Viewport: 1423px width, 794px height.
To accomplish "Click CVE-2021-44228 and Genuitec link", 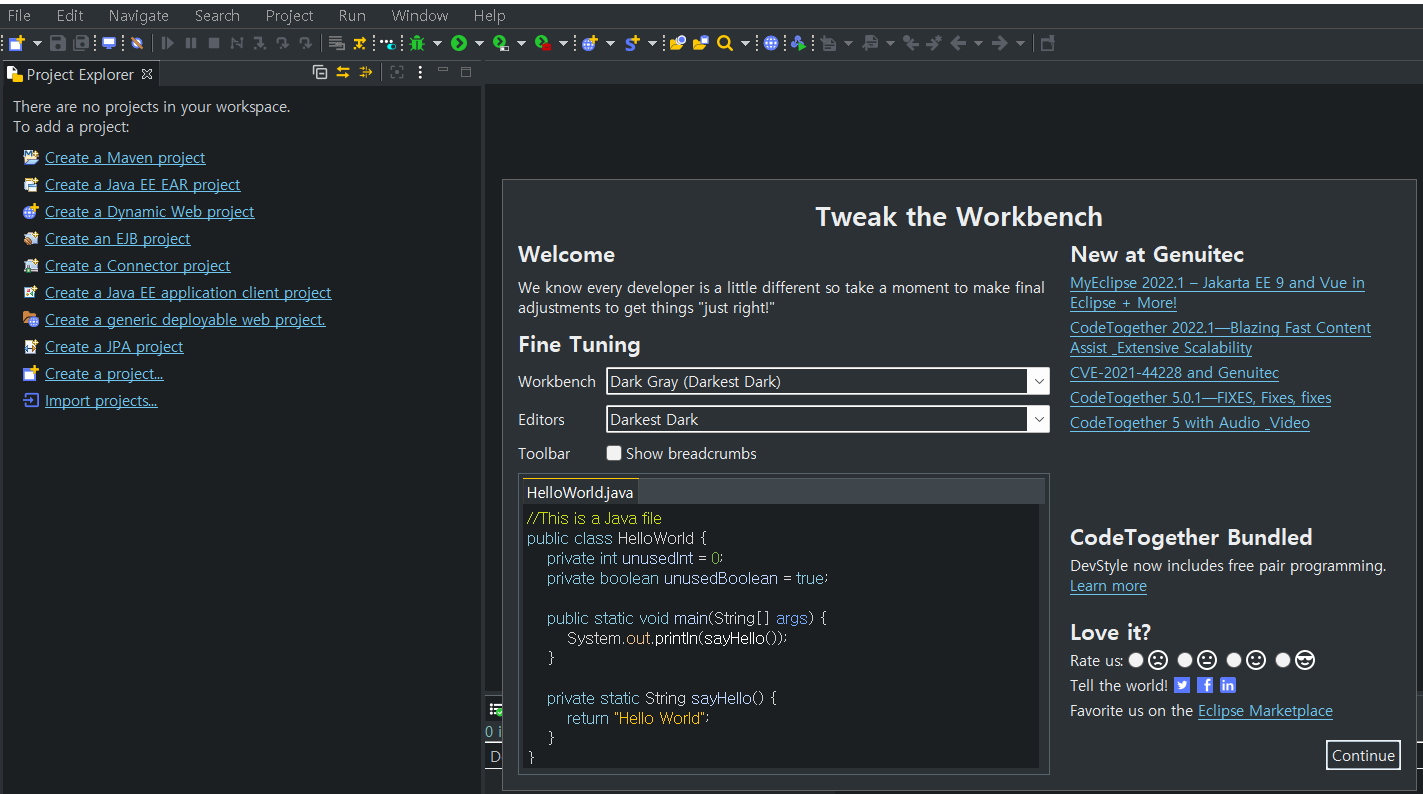I will (1174, 372).
